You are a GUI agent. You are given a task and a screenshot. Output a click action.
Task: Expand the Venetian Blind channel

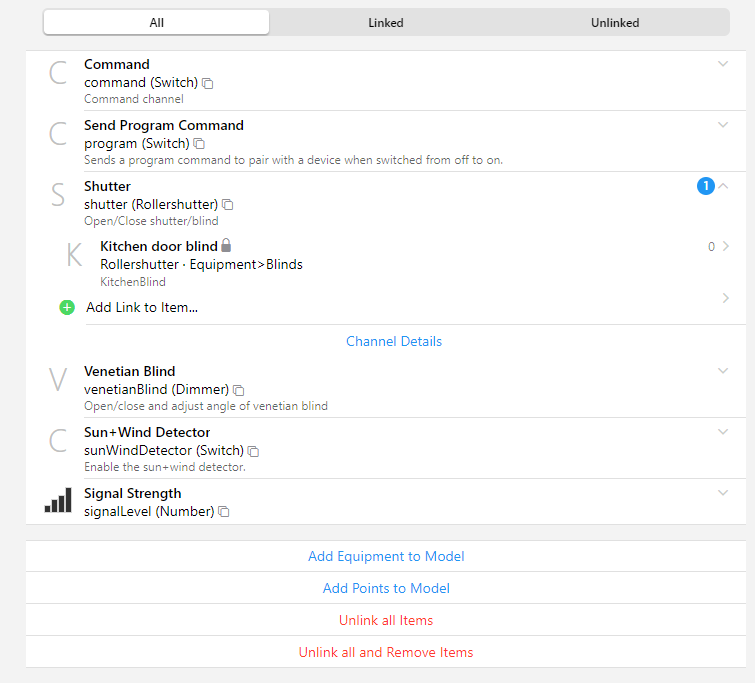723,371
